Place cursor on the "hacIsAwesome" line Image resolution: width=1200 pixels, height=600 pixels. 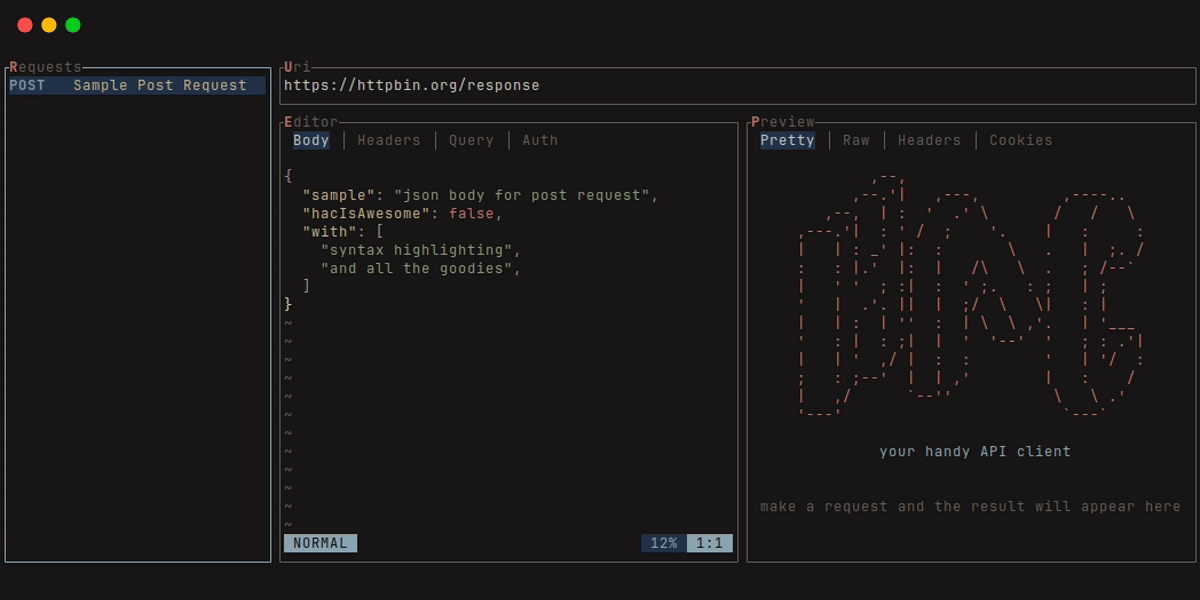click(403, 214)
